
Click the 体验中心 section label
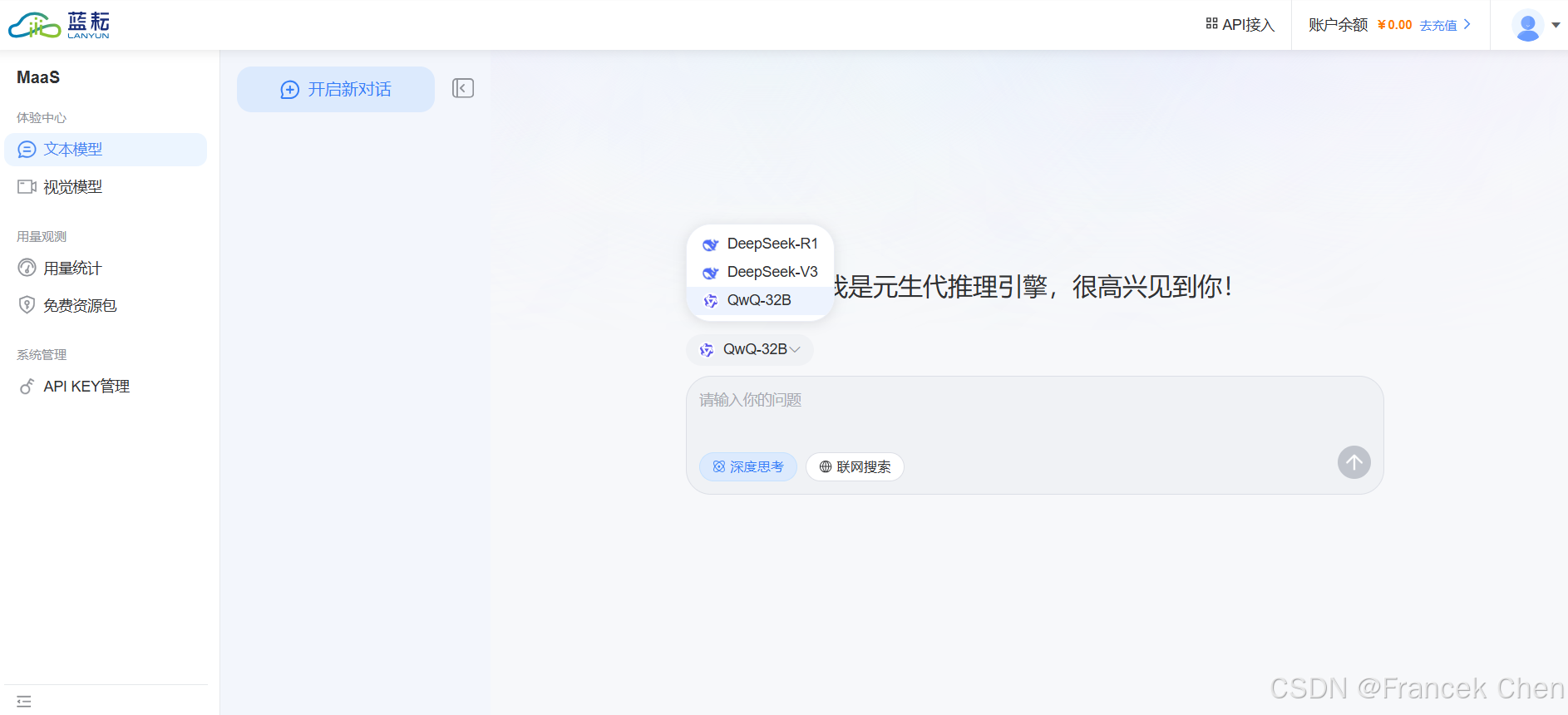coord(42,118)
